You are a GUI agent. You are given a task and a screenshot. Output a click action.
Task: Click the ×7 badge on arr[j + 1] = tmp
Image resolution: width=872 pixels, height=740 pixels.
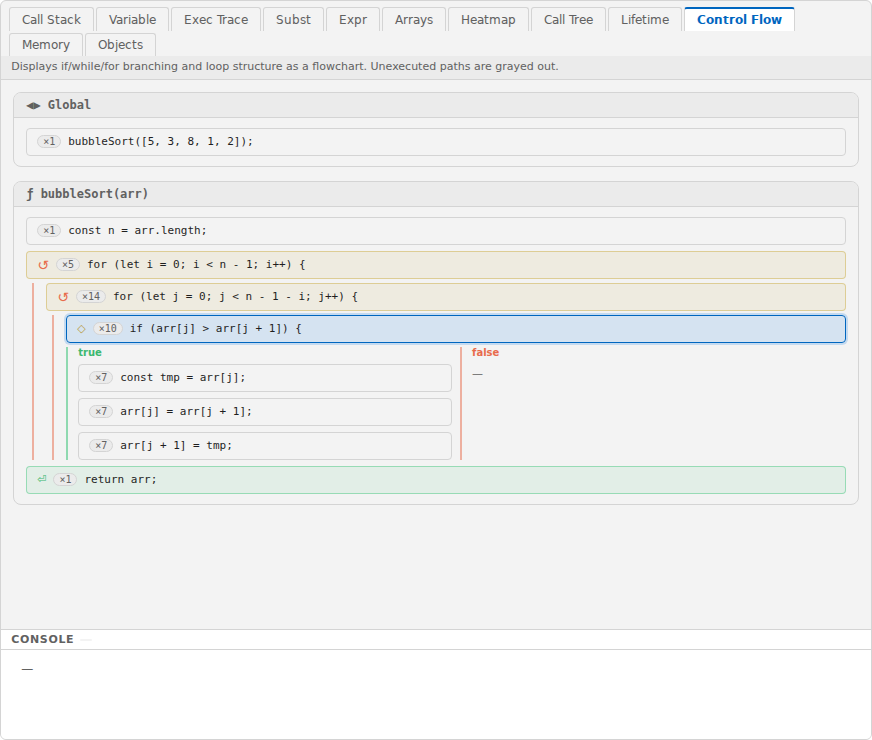tap(101, 445)
